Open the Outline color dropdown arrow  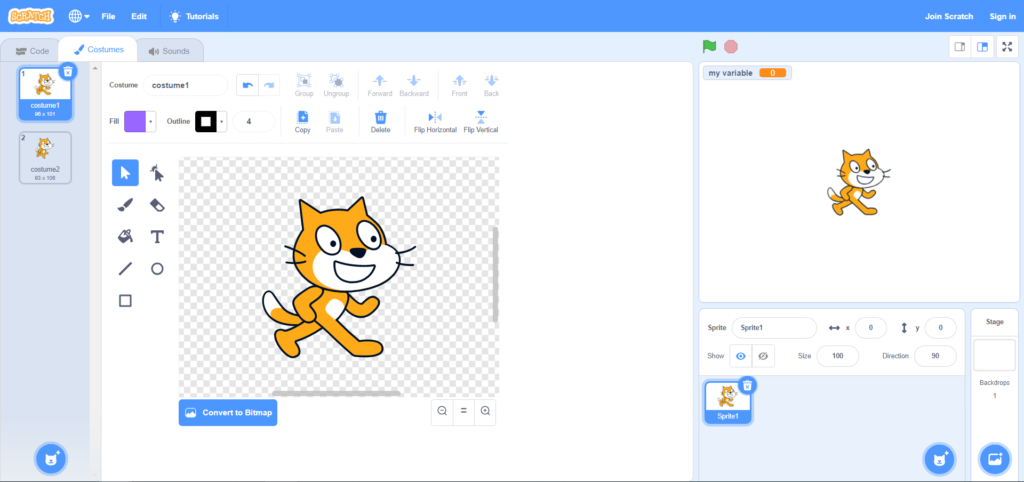pos(223,121)
